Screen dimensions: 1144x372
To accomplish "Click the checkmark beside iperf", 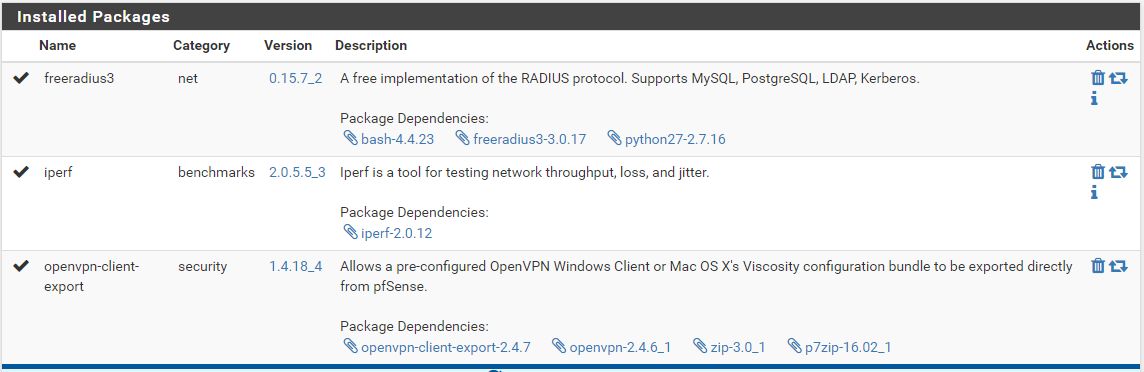I will coord(21,172).
